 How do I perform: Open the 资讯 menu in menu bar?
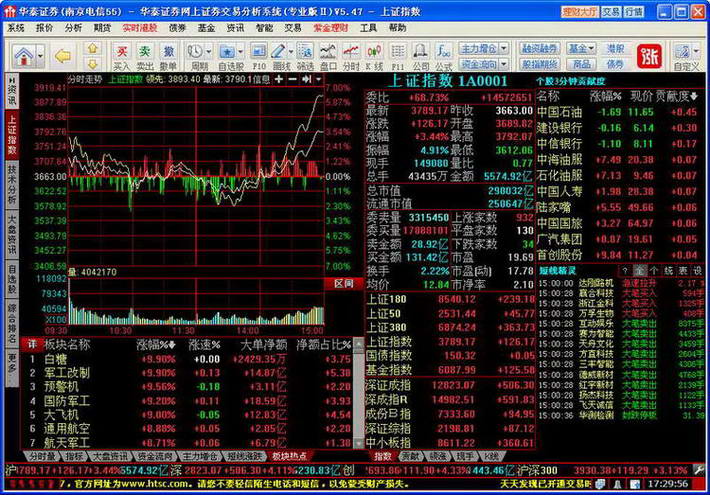tap(235, 28)
